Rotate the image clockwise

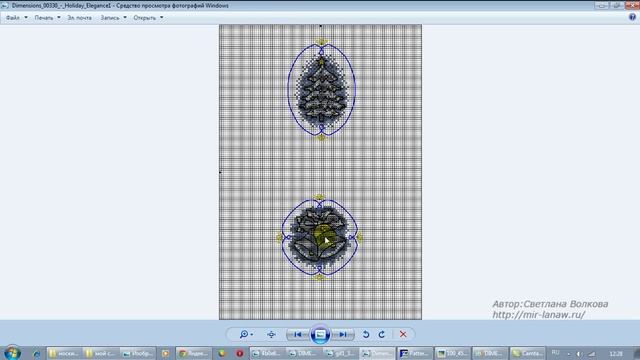point(382,335)
